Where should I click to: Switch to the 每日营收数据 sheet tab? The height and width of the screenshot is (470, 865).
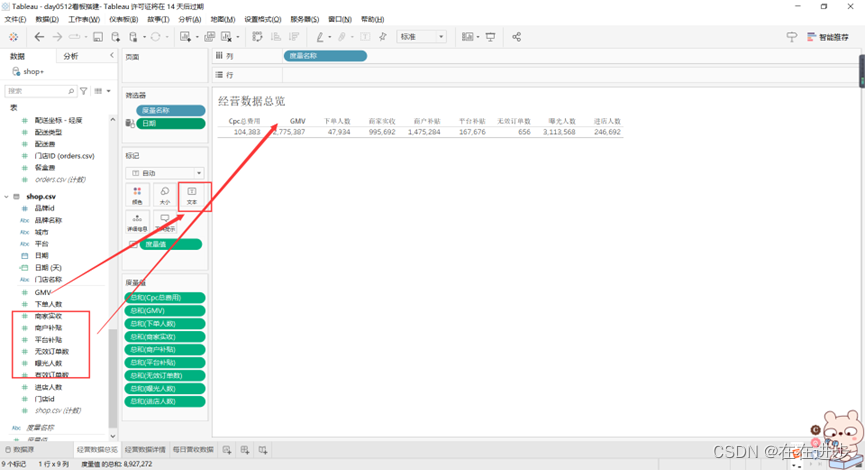[193, 450]
